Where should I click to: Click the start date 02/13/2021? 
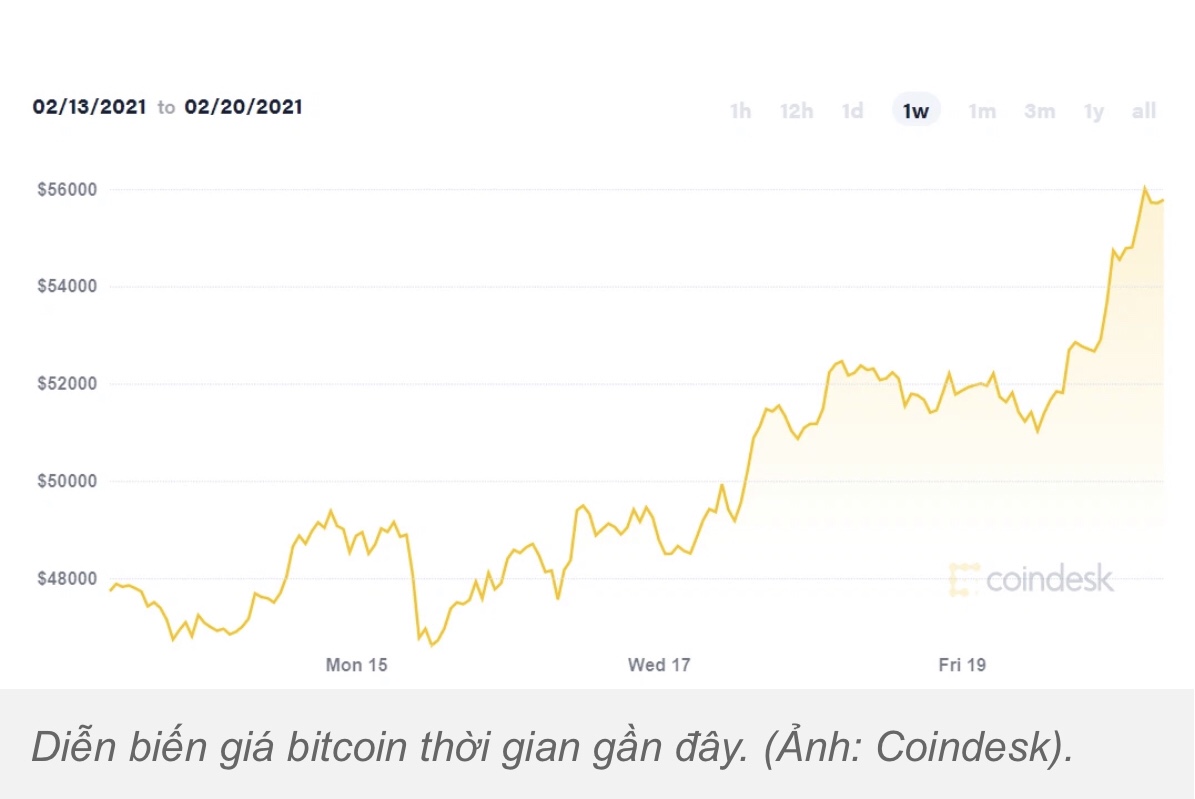[x=89, y=107]
